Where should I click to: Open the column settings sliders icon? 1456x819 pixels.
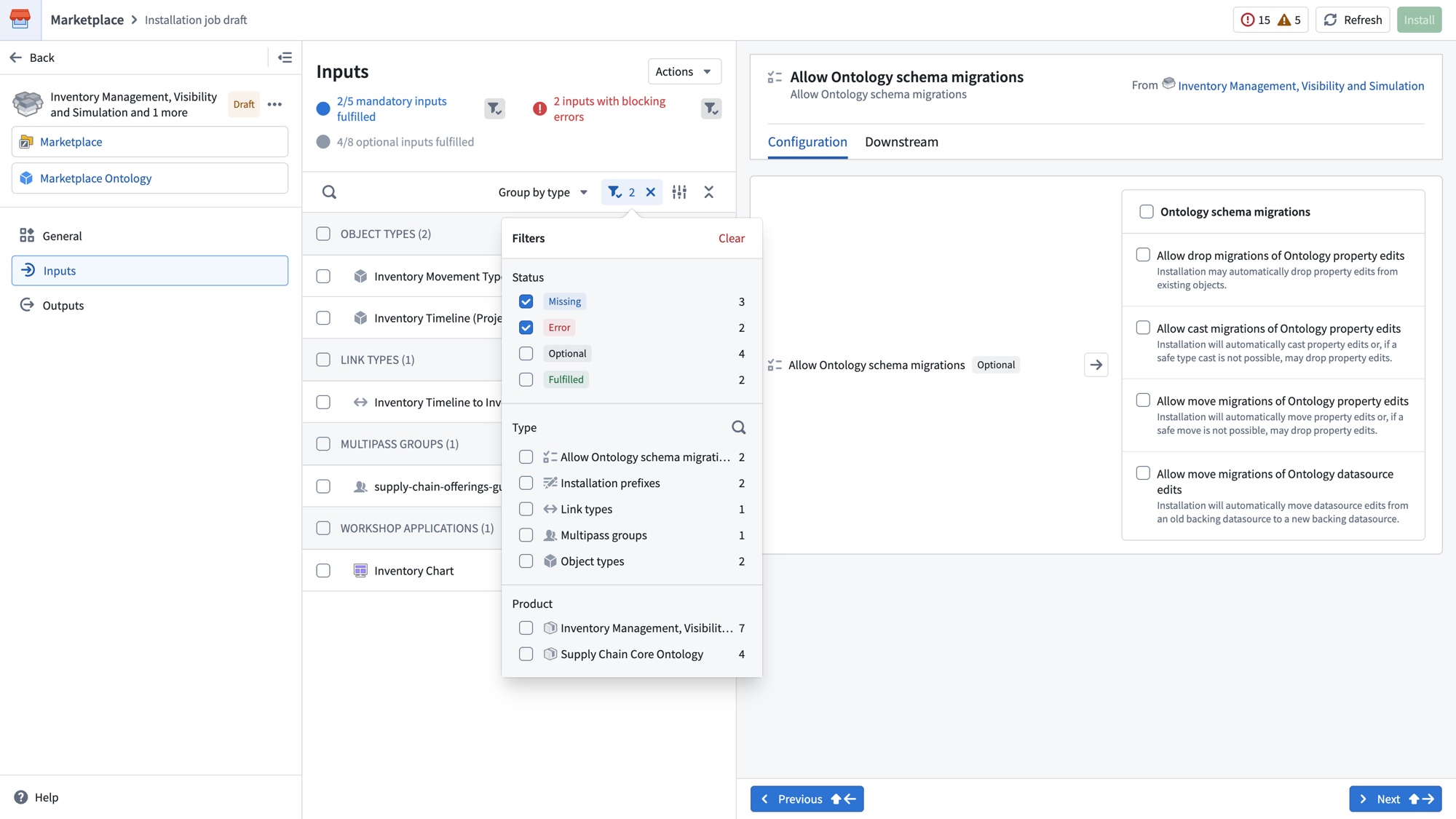point(679,192)
